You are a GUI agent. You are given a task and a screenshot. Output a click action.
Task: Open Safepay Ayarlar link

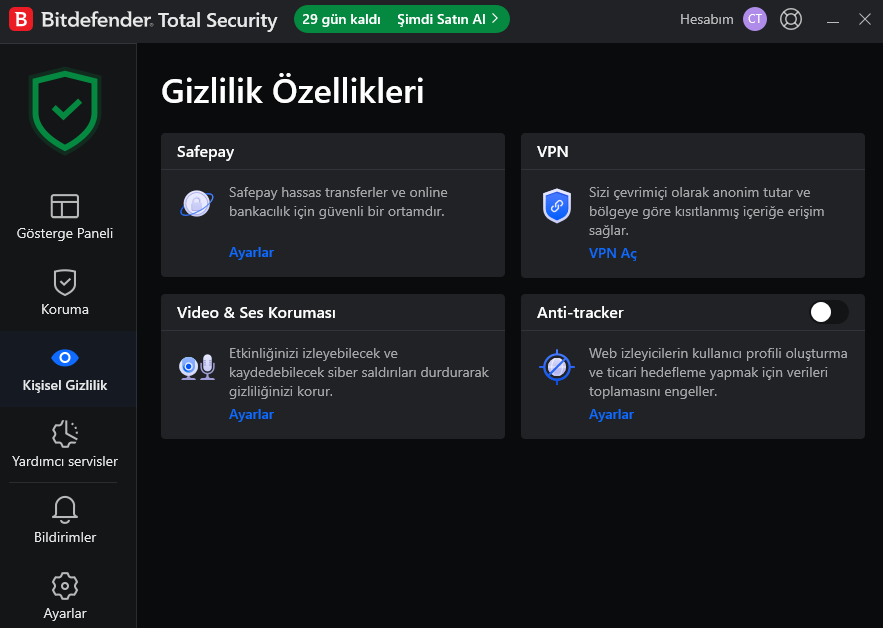pos(251,252)
